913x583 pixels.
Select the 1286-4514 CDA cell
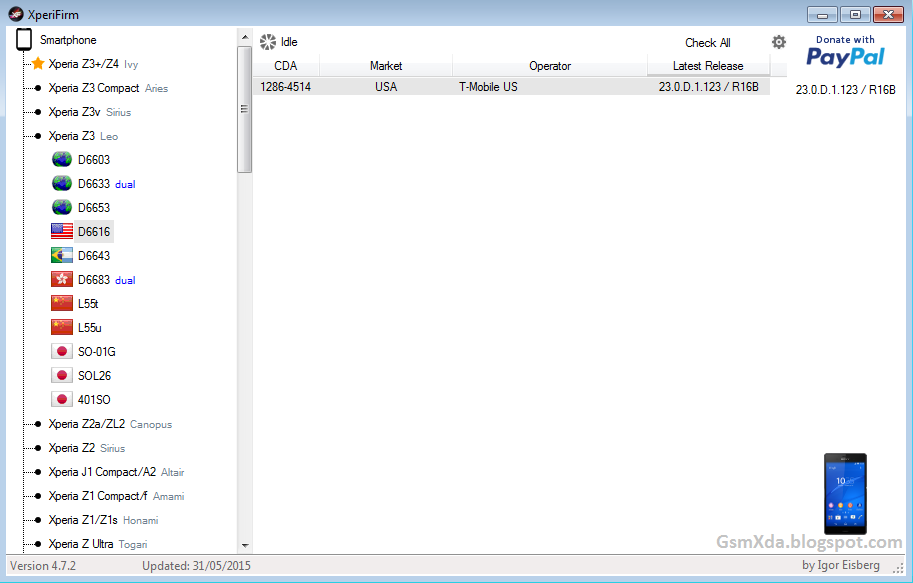pyautogui.click(x=285, y=87)
